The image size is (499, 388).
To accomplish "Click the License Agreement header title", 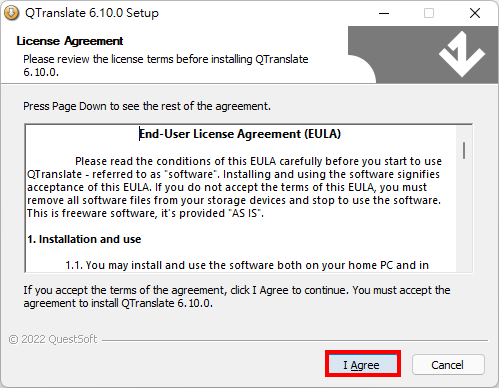I will coord(70,41).
